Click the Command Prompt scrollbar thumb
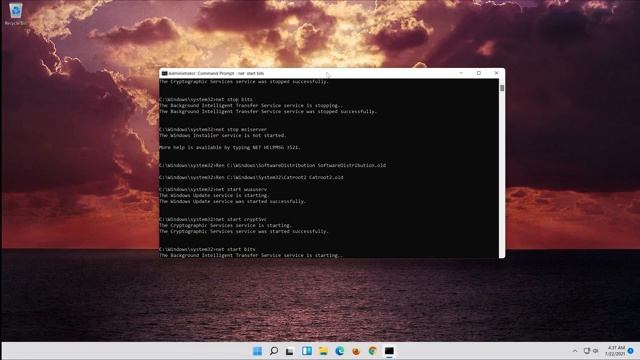This screenshot has height=360, width=640. (x=502, y=88)
